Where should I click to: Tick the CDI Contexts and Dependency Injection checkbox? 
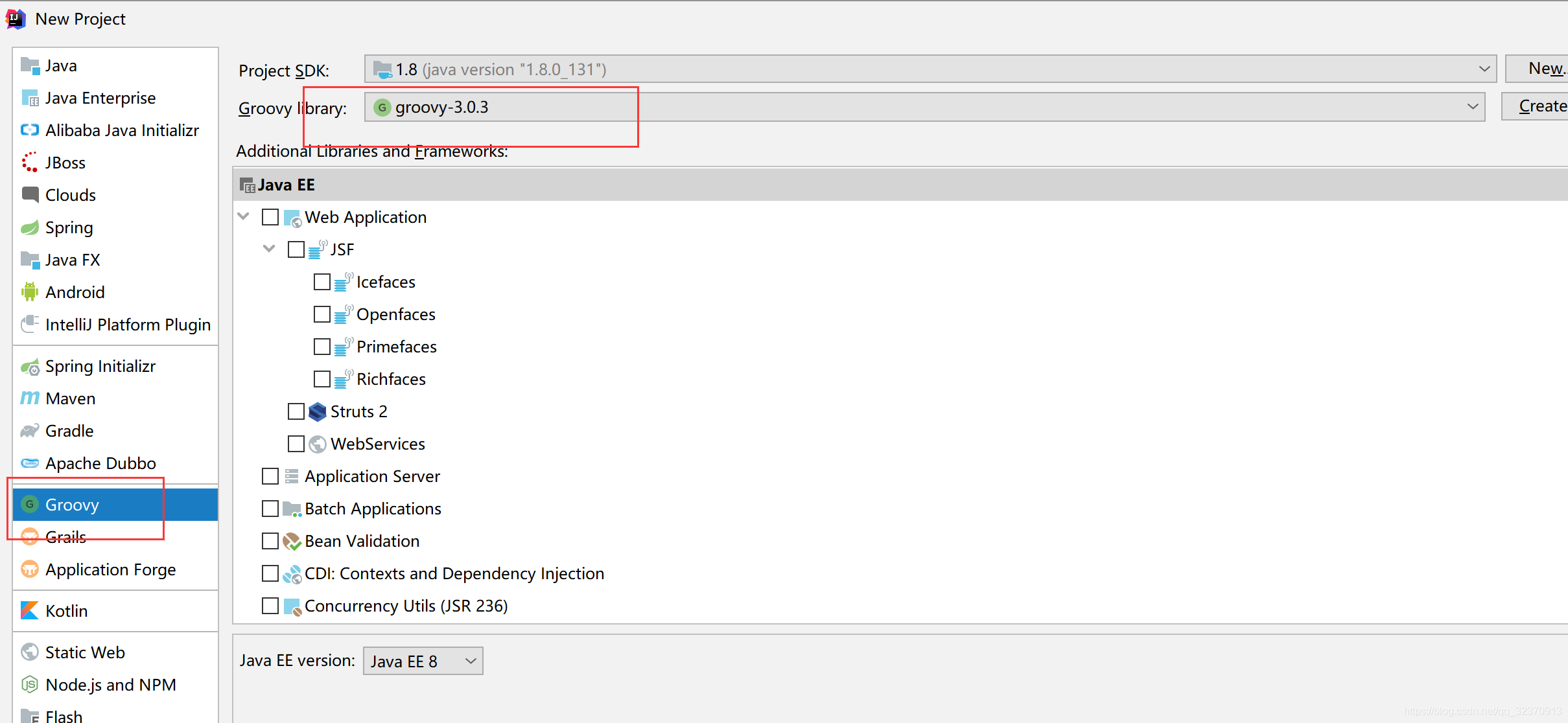270,573
